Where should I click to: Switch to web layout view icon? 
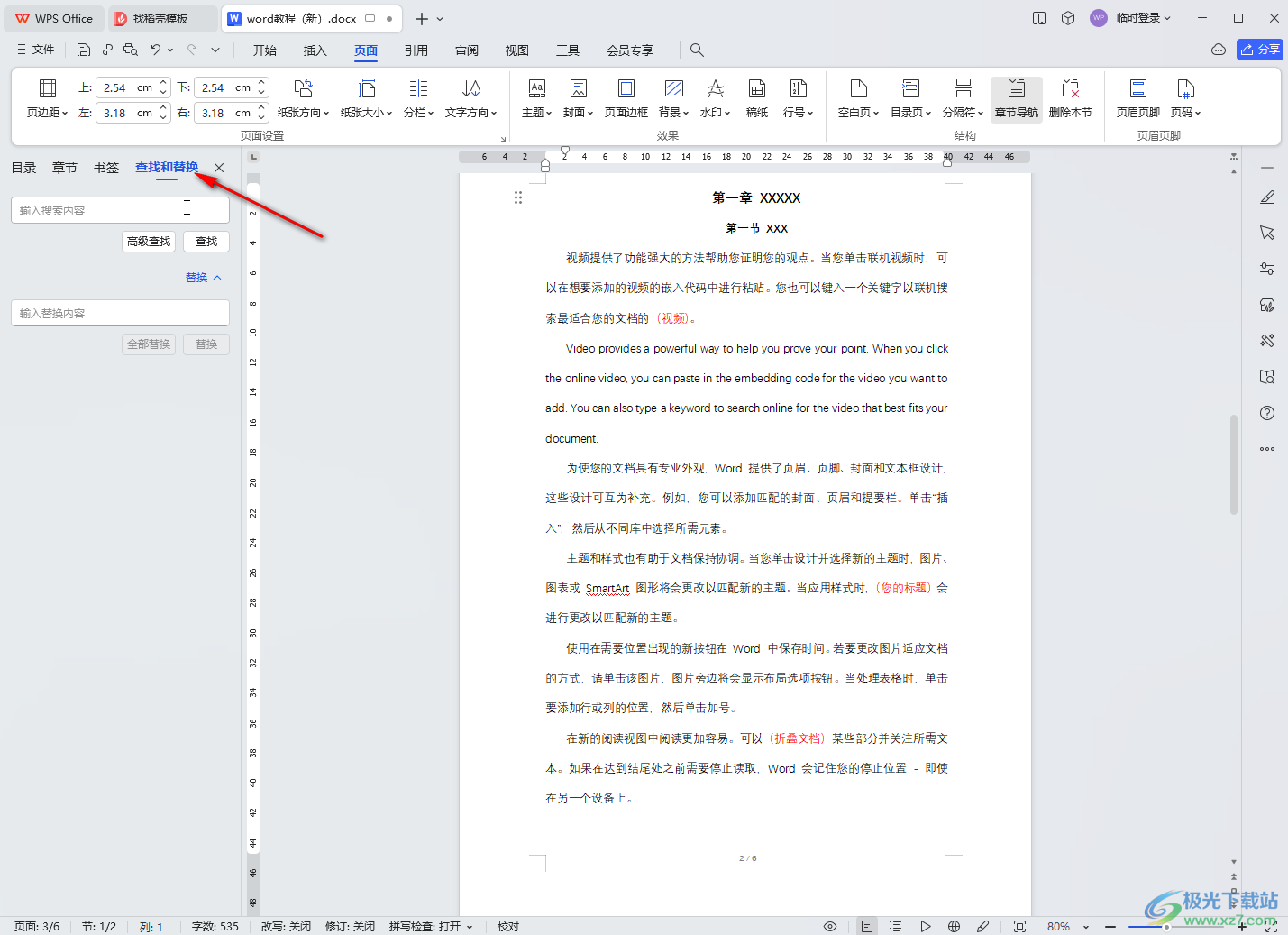955,926
